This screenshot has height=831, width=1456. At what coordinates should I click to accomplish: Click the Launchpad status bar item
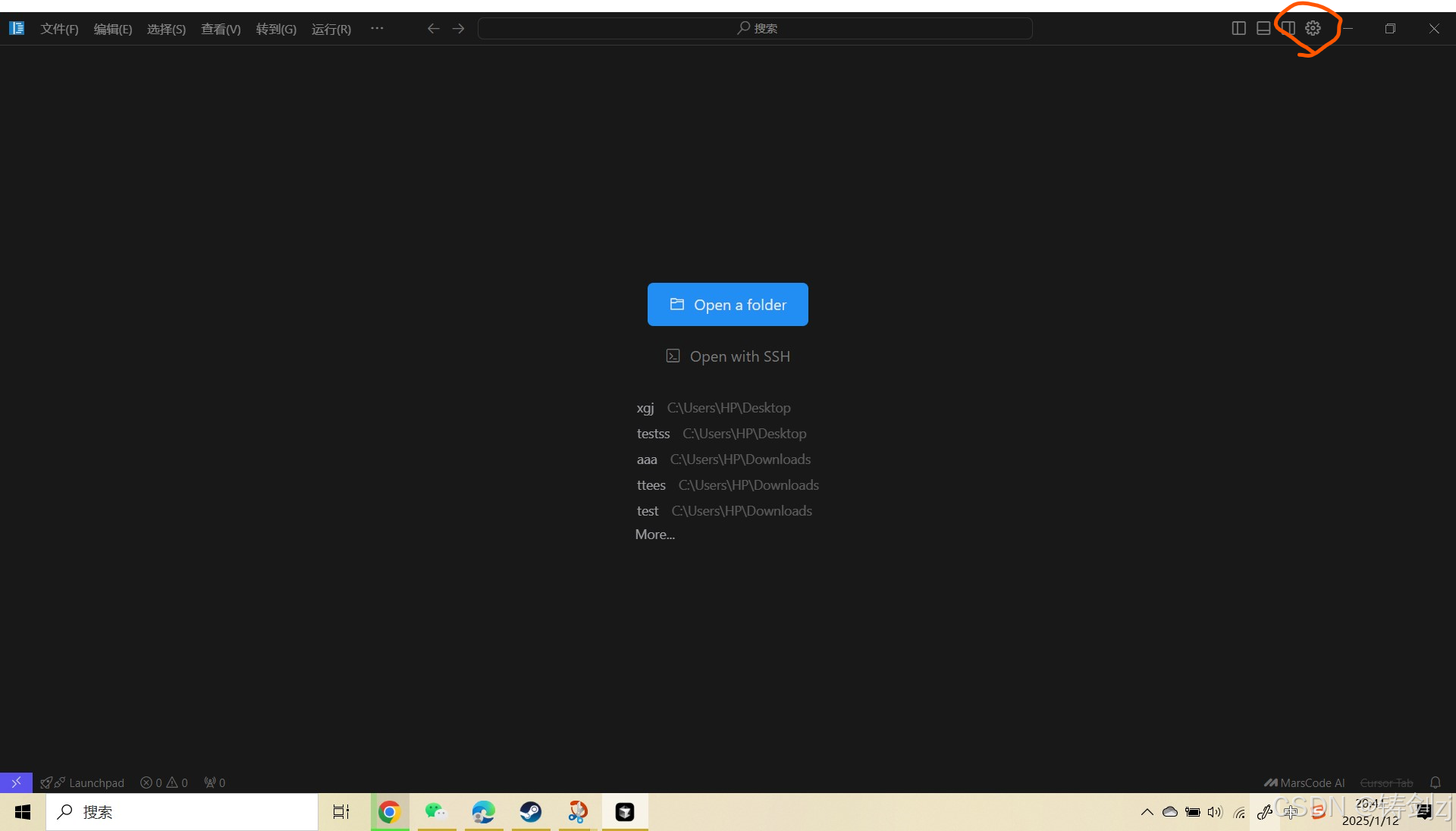tap(83, 782)
